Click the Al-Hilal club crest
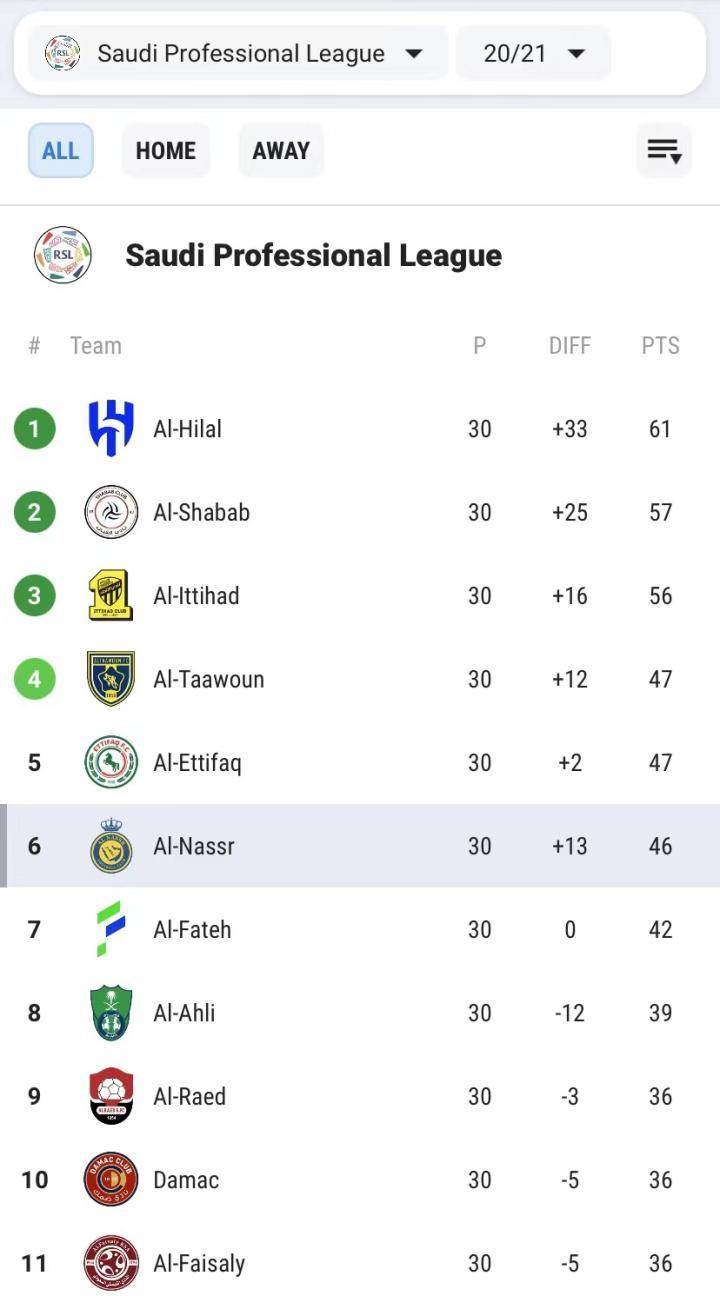Viewport: 720px width, 1296px height. click(x=111, y=429)
